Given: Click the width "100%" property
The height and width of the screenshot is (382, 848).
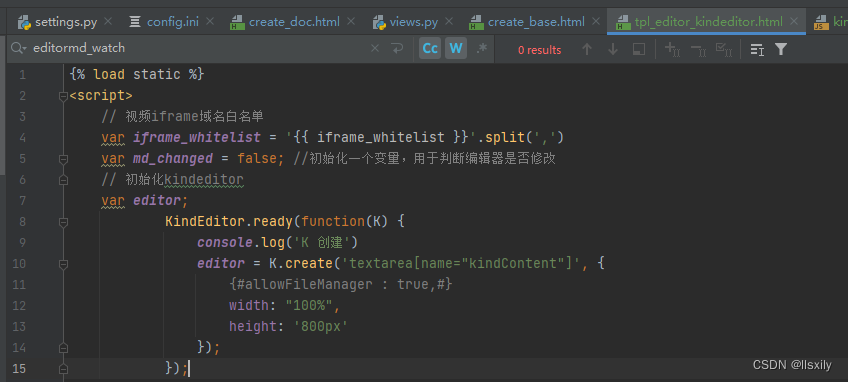Looking at the screenshot, I should pos(284,305).
